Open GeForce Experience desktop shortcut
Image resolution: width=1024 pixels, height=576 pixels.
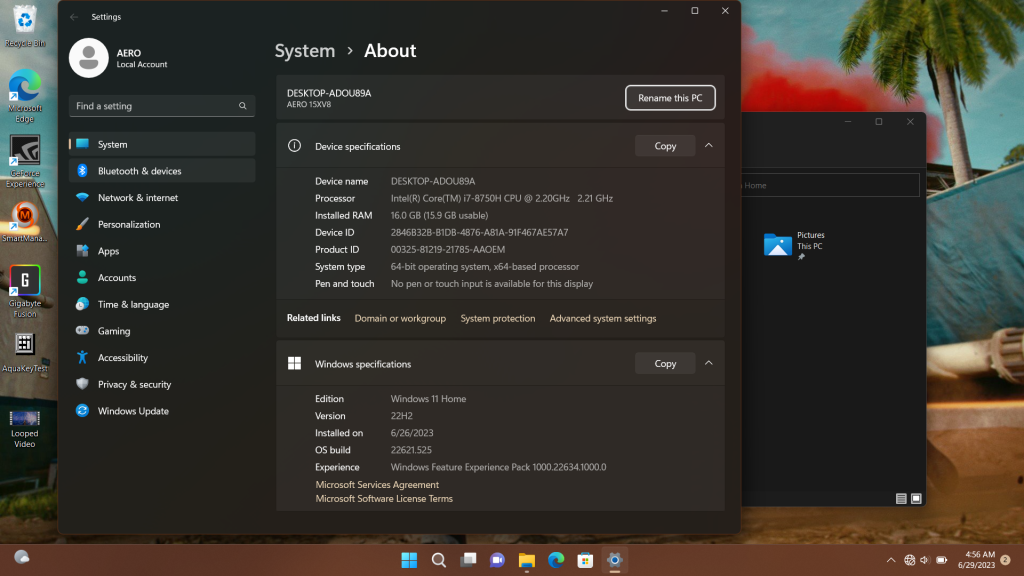25,161
